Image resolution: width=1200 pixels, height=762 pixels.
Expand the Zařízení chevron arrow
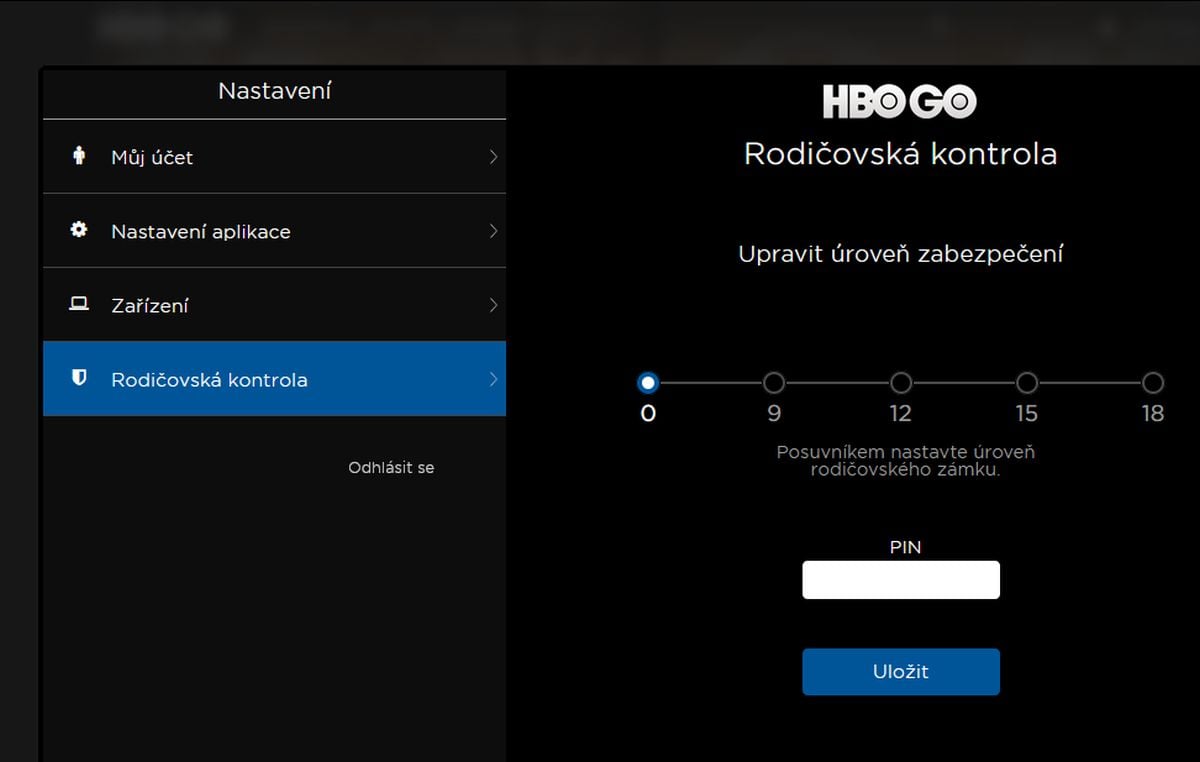coord(493,305)
